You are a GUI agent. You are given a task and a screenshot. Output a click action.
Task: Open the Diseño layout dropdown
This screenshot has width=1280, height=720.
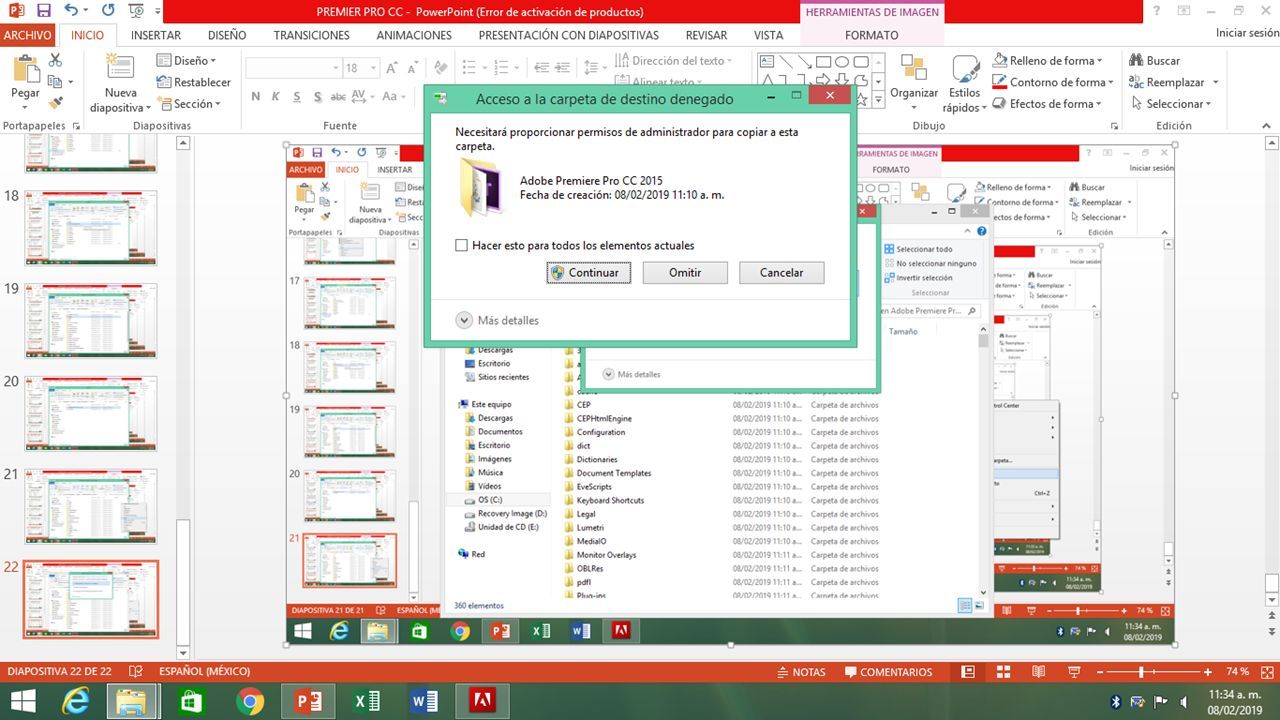pos(185,60)
